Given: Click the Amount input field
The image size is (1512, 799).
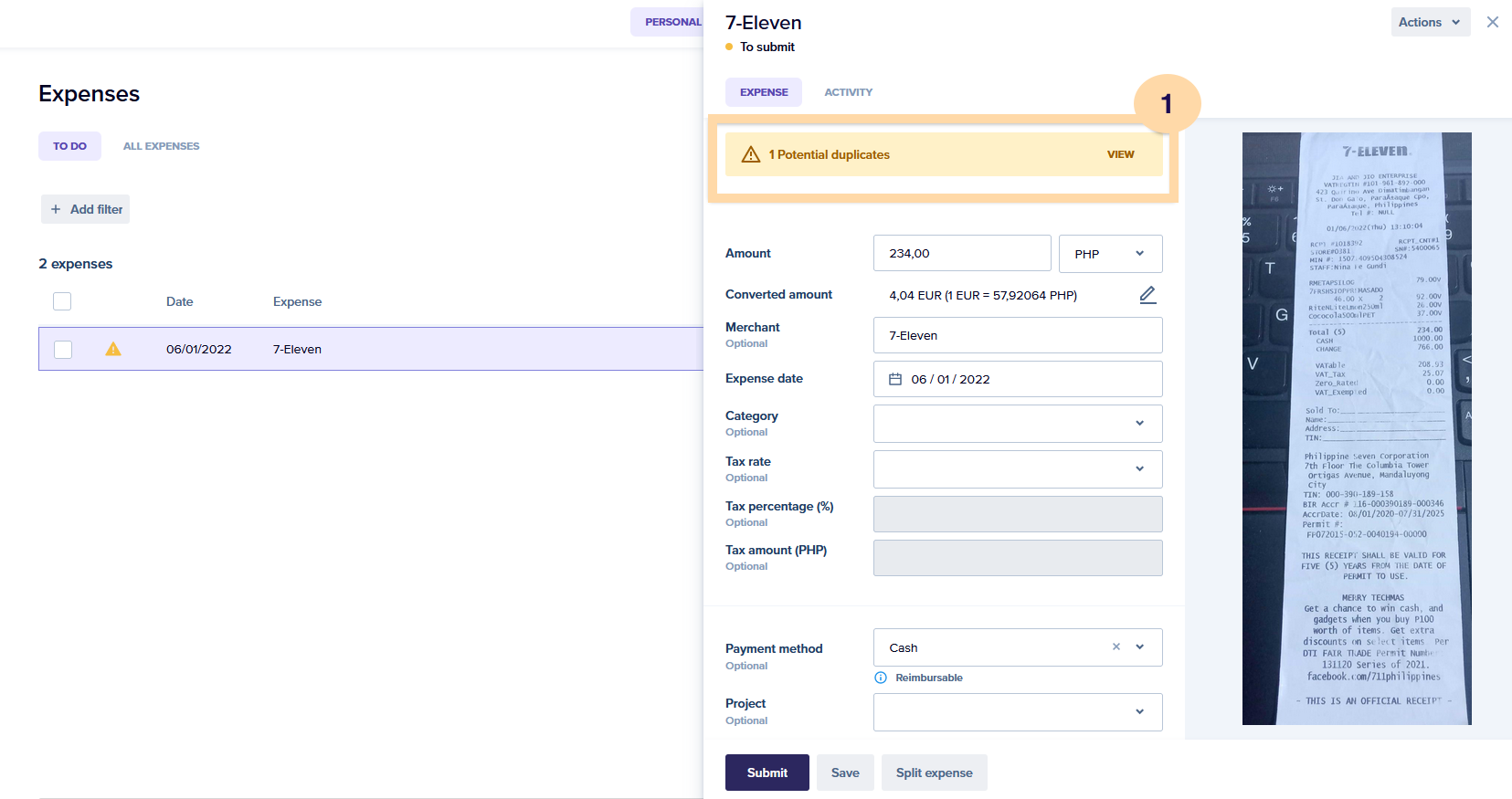Looking at the screenshot, I should pyautogui.click(x=962, y=253).
